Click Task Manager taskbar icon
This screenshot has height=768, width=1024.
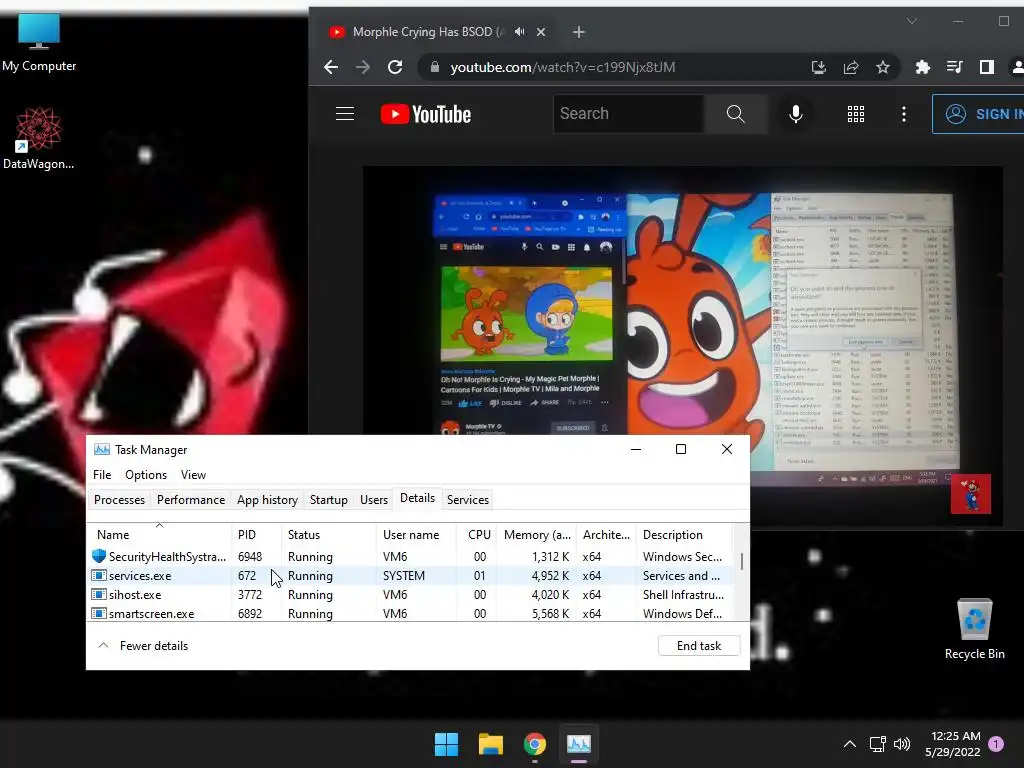coord(579,744)
